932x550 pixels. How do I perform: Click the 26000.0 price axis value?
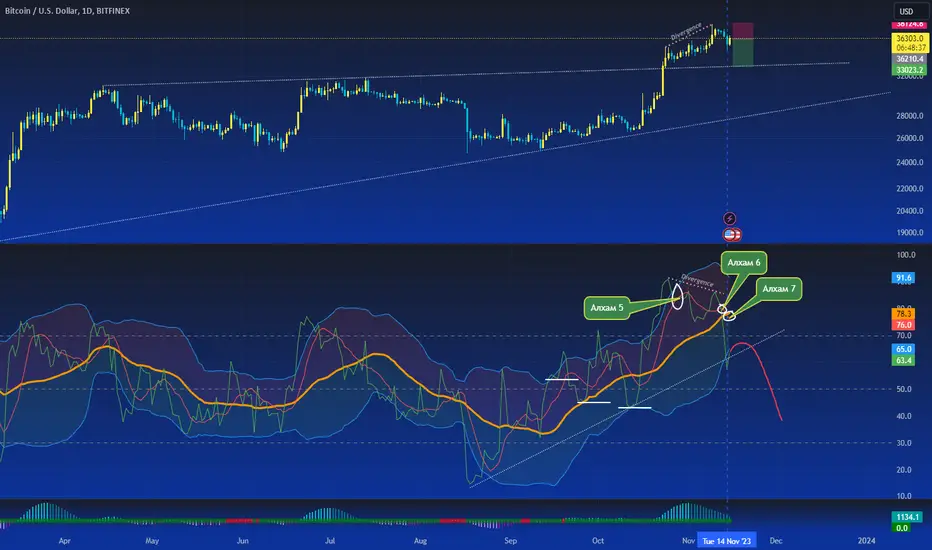[909, 138]
